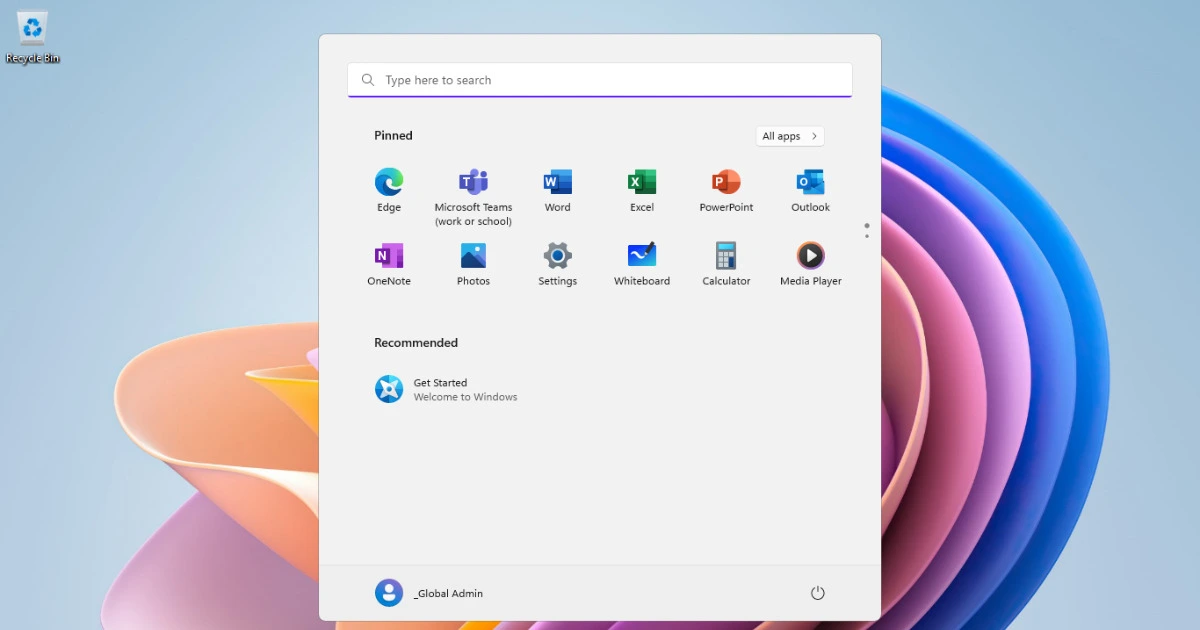The image size is (1200, 630).
Task: Launch Microsoft Teams (work or school)
Action: point(473,197)
